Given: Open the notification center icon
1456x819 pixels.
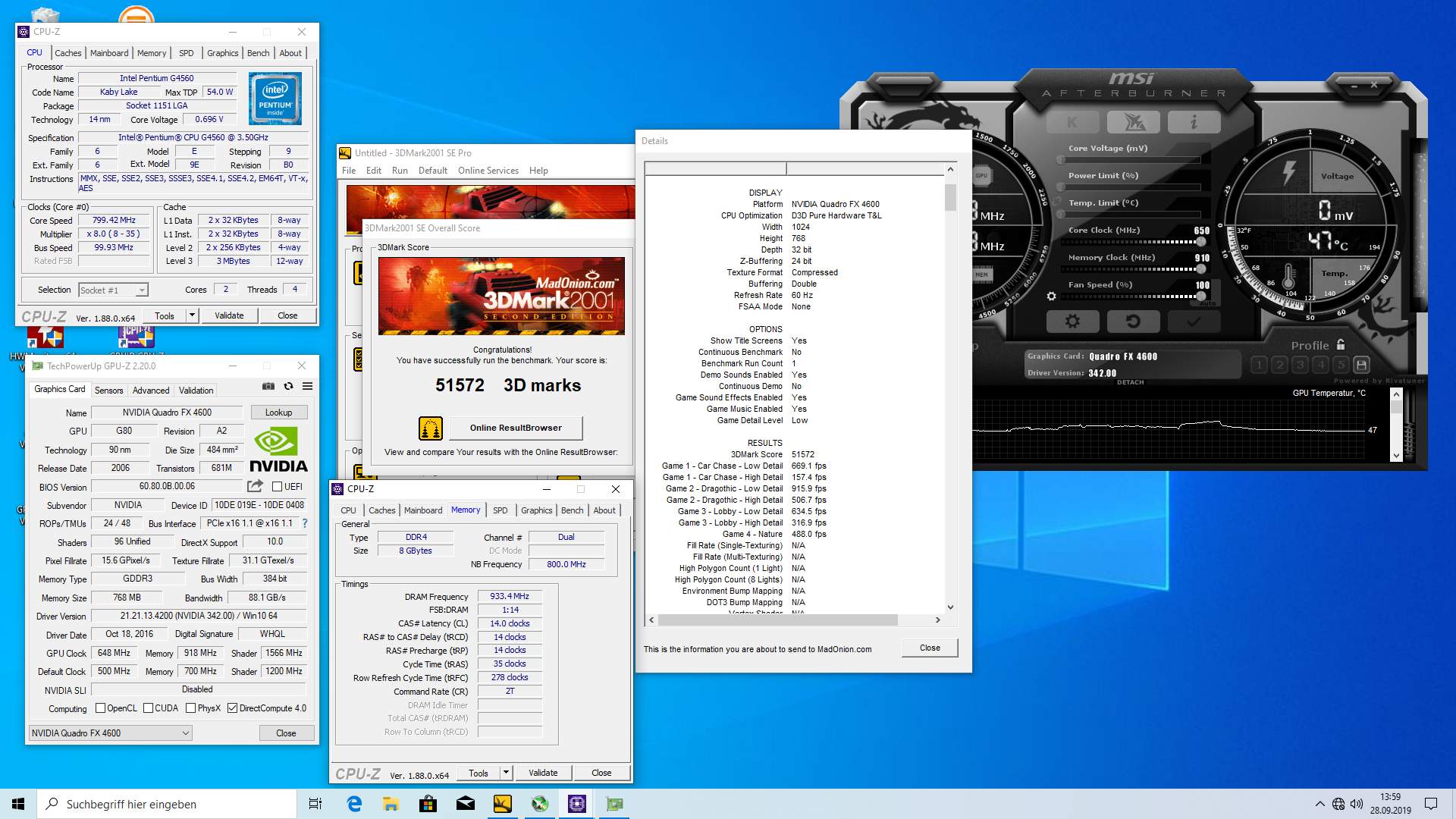Looking at the screenshot, I should [1431, 804].
